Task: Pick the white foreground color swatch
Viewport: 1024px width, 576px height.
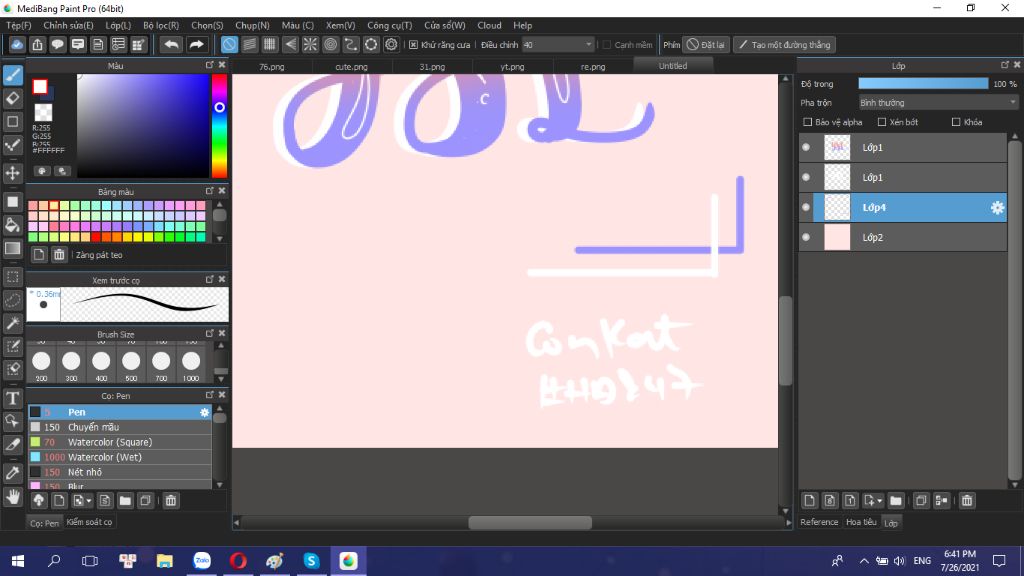Action: click(x=40, y=86)
